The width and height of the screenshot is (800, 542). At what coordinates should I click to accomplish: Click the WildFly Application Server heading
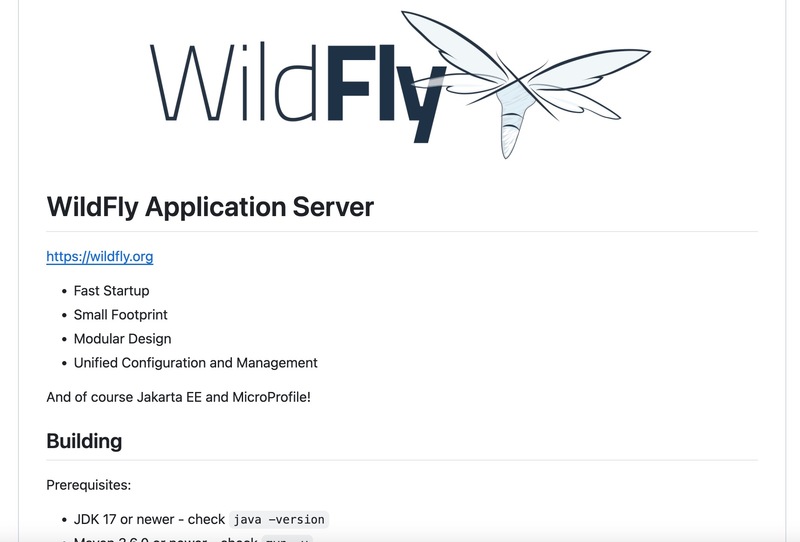(210, 207)
